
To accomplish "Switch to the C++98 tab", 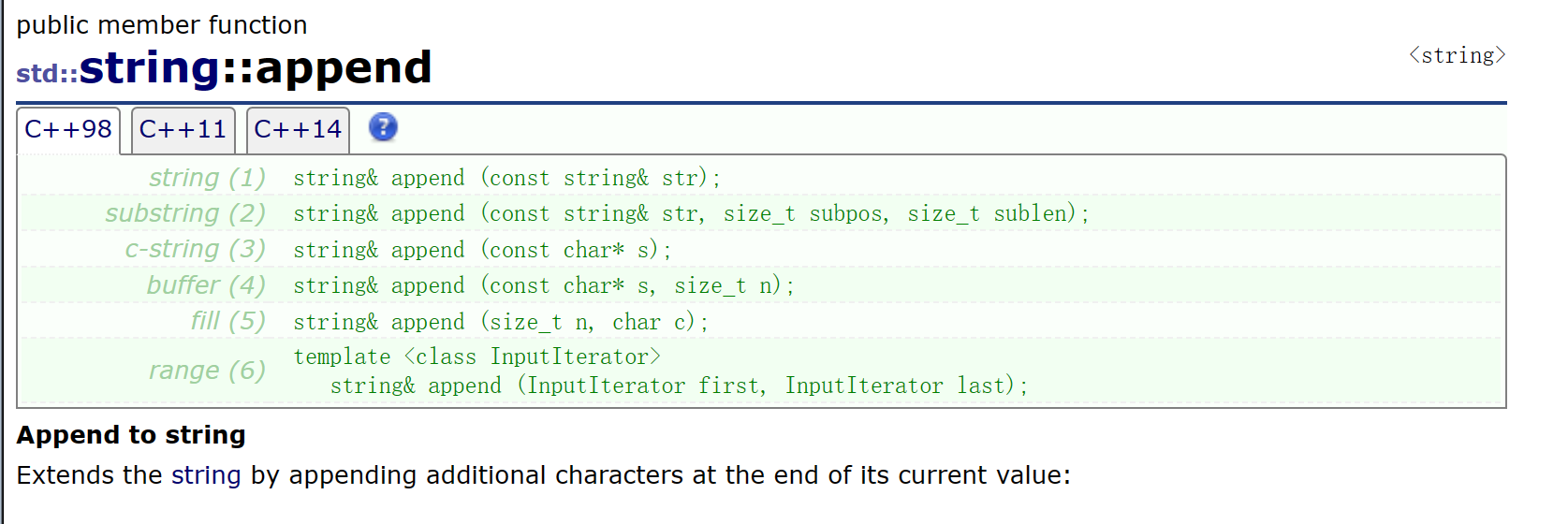I will [68, 130].
